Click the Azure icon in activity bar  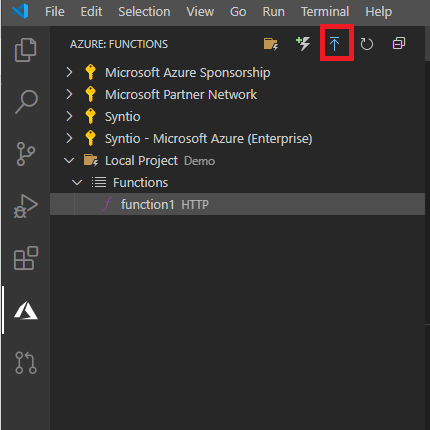pos(26,311)
